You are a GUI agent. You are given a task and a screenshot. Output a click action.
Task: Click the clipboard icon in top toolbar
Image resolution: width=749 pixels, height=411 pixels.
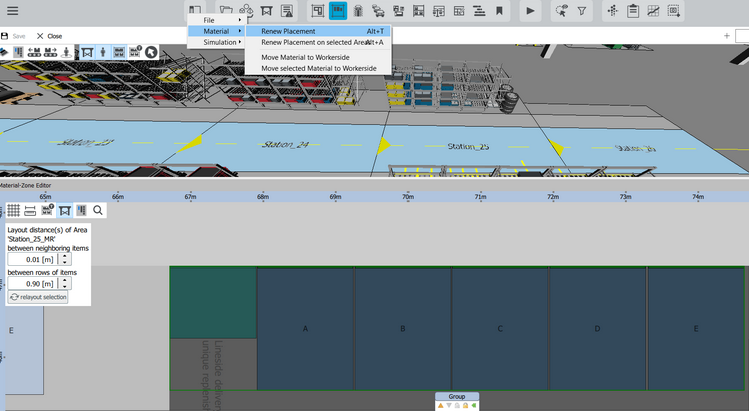(x=634, y=11)
